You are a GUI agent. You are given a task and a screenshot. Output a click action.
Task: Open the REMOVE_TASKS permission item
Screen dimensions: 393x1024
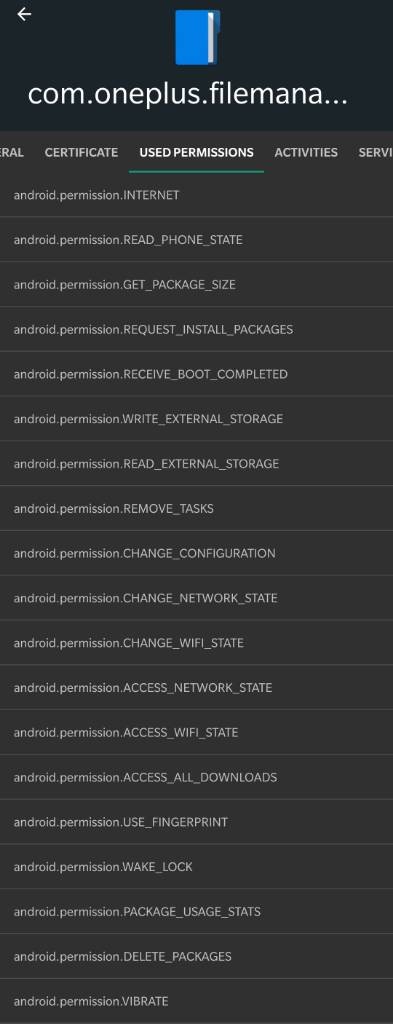pyautogui.click(x=196, y=508)
